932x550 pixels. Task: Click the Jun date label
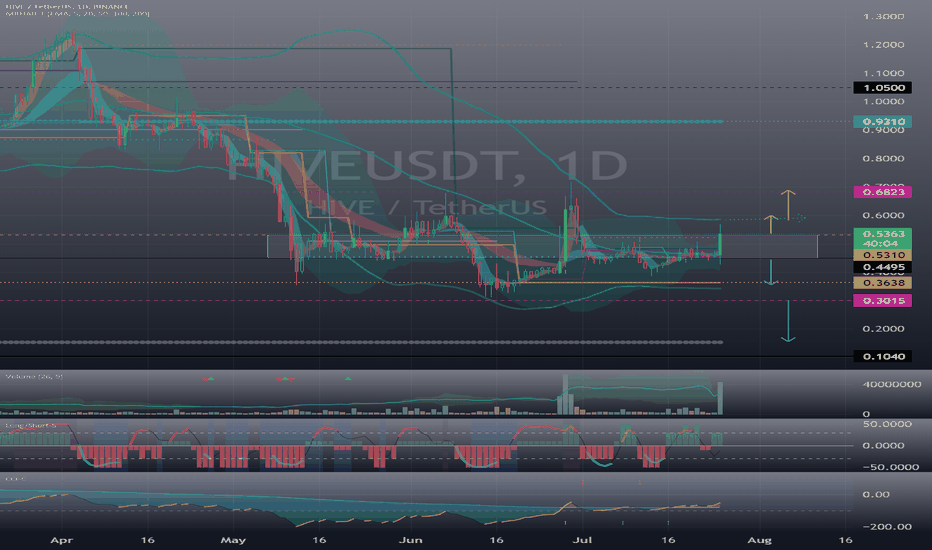coord(411,540)
